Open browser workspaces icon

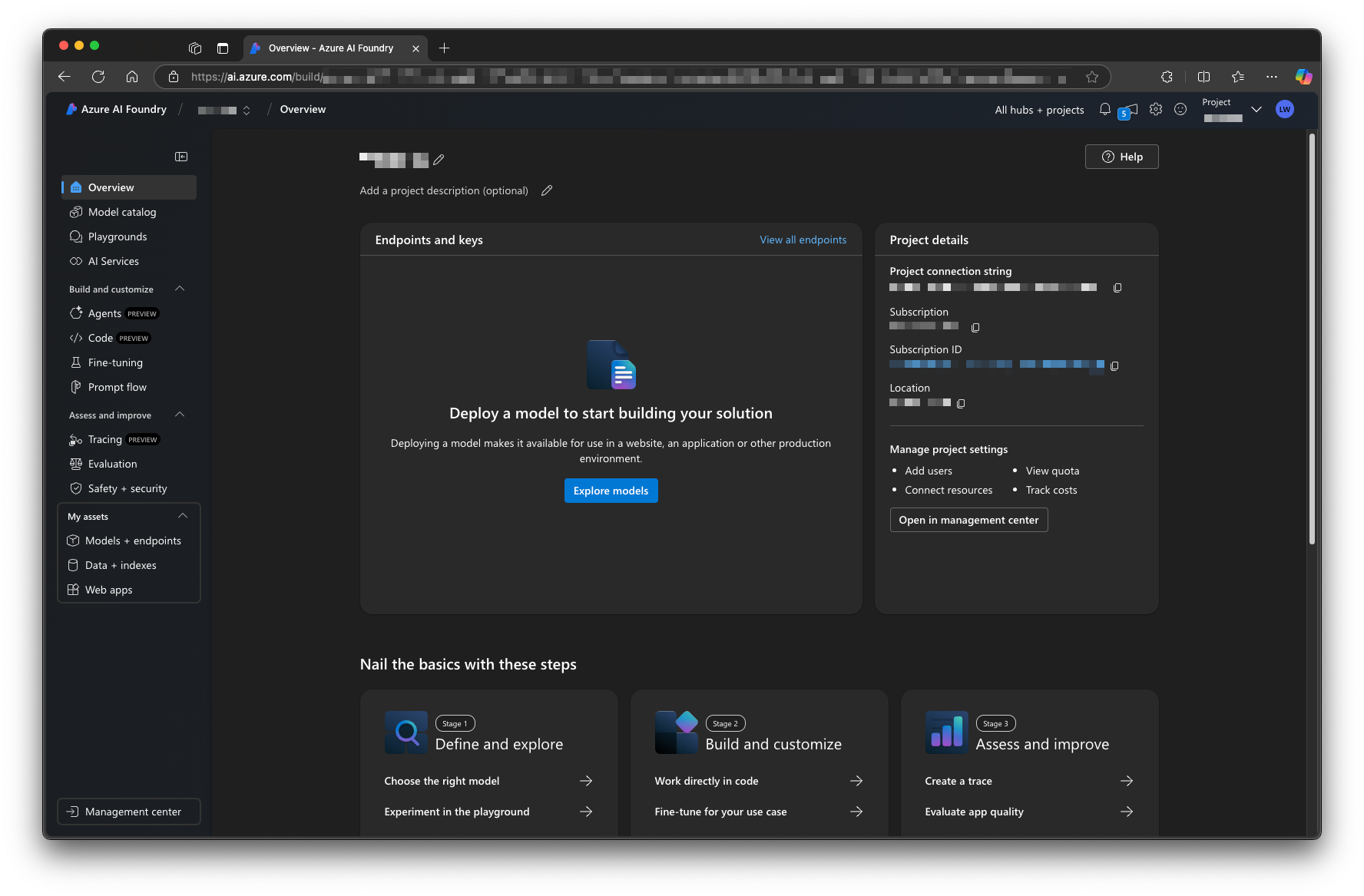point(195,48)
